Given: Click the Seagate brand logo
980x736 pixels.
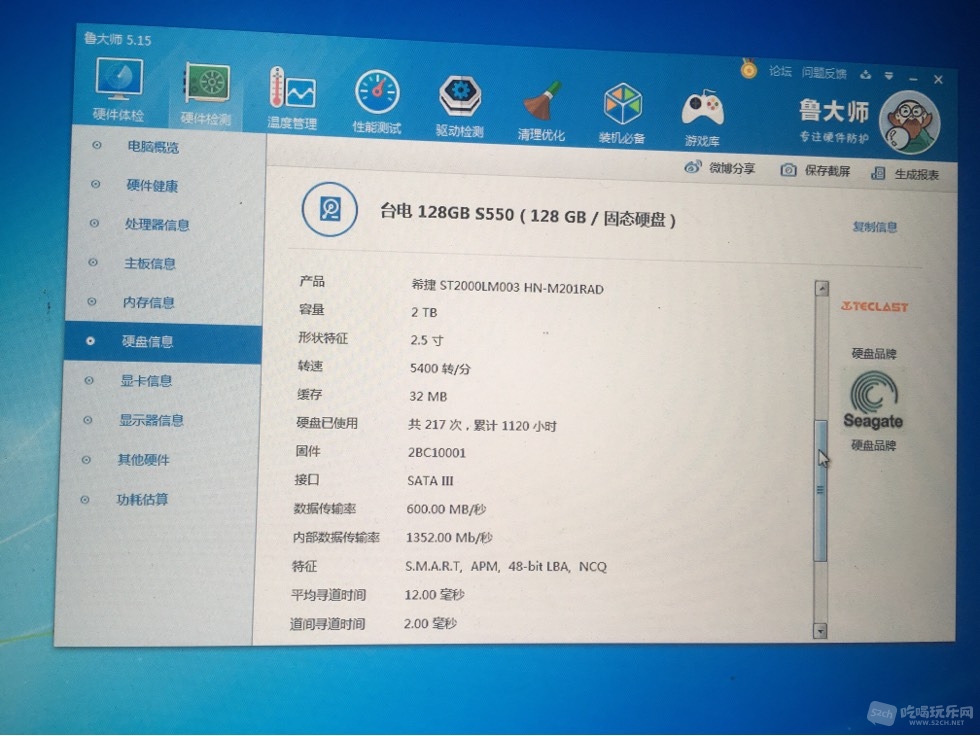Looking at the screenshot, I should pyautogui.click(x=873, y=400).
